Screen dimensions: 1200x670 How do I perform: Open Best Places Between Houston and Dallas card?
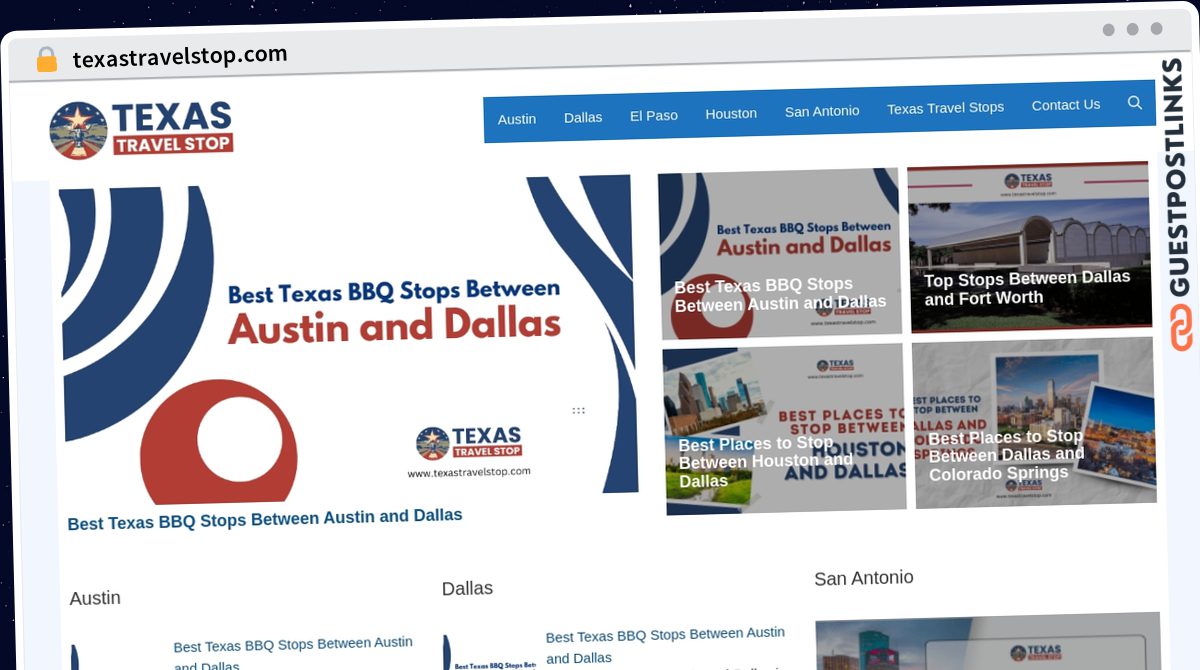pos(784,430)
